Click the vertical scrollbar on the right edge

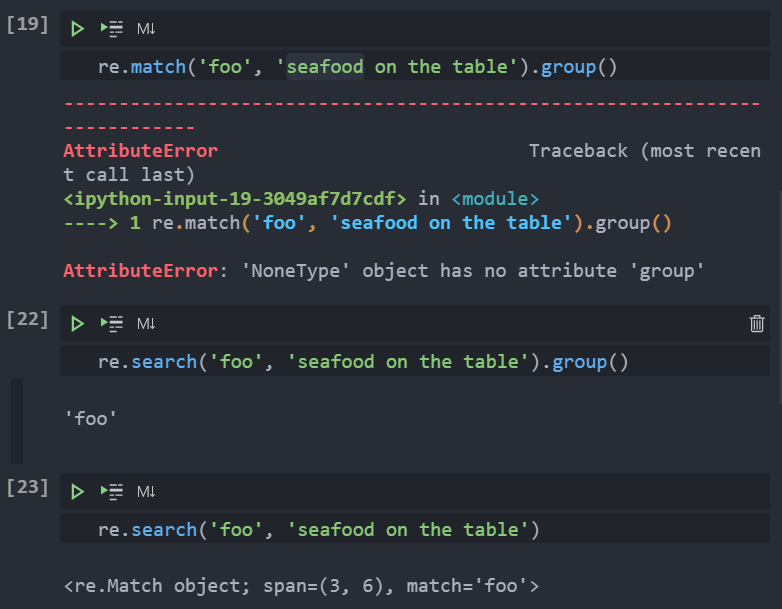[x=780, y=297]
